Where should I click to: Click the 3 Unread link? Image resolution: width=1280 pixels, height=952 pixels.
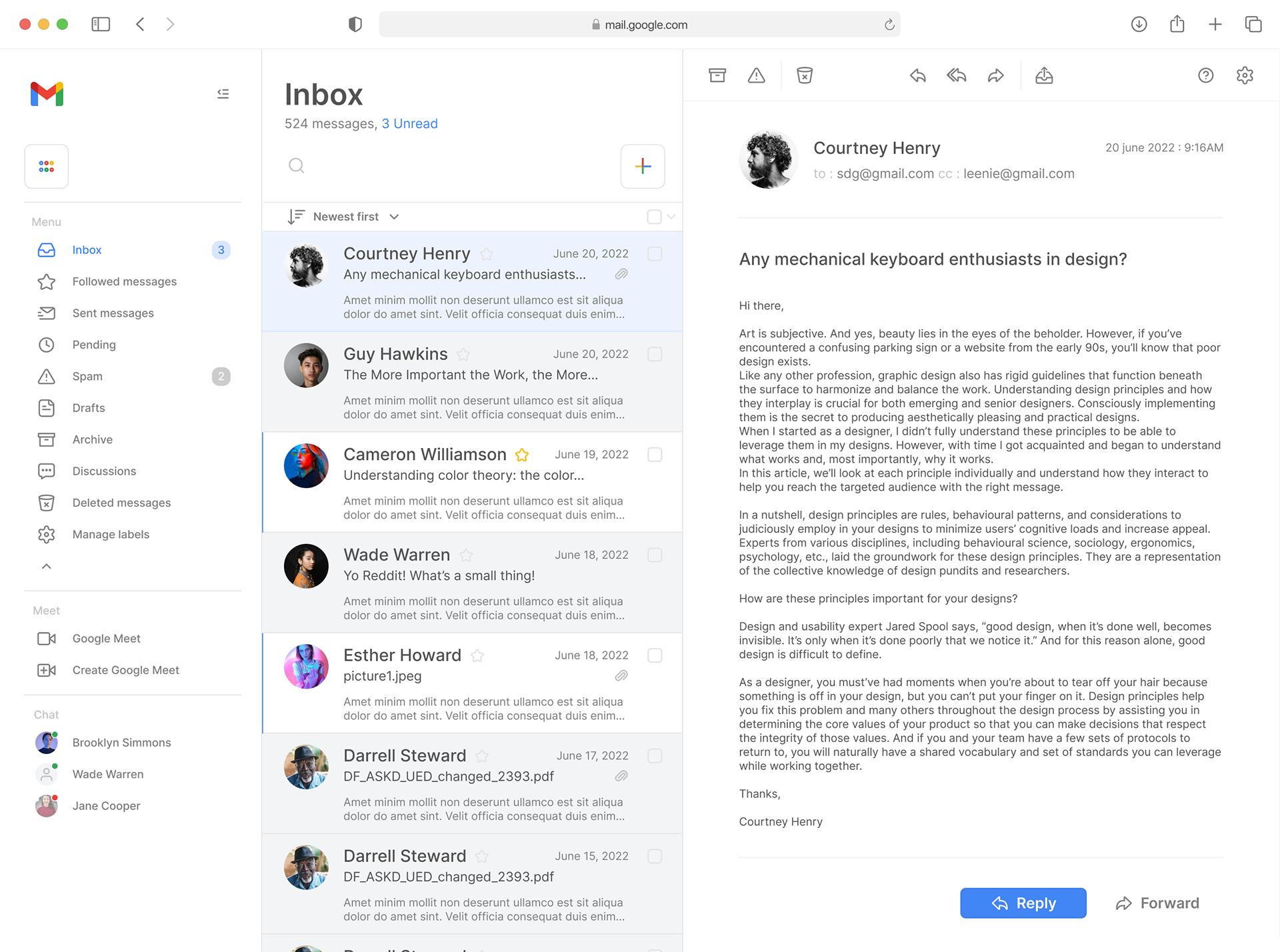coord(409,124)
